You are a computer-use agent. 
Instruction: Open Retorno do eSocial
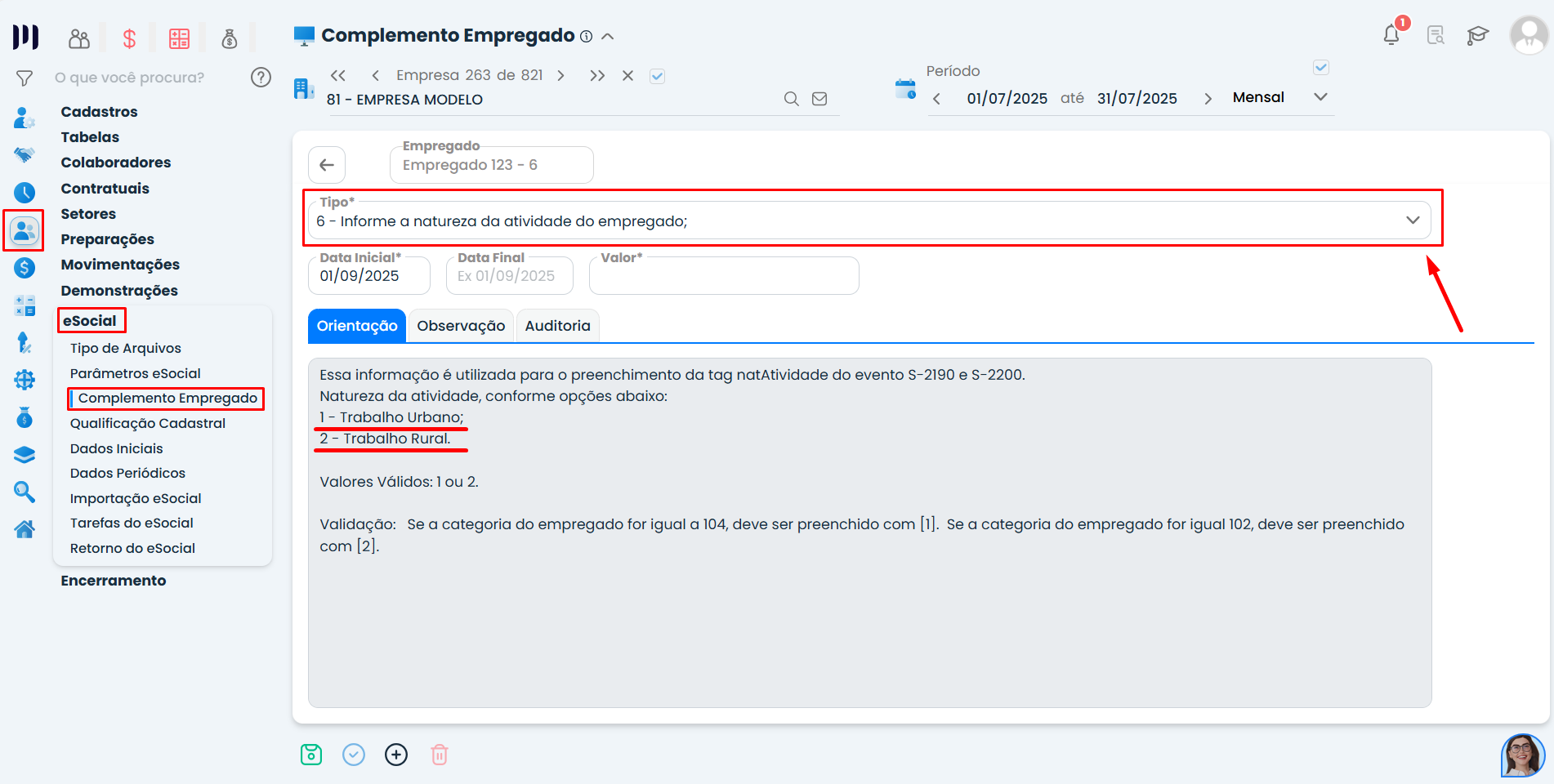click(x=132, y=548)
